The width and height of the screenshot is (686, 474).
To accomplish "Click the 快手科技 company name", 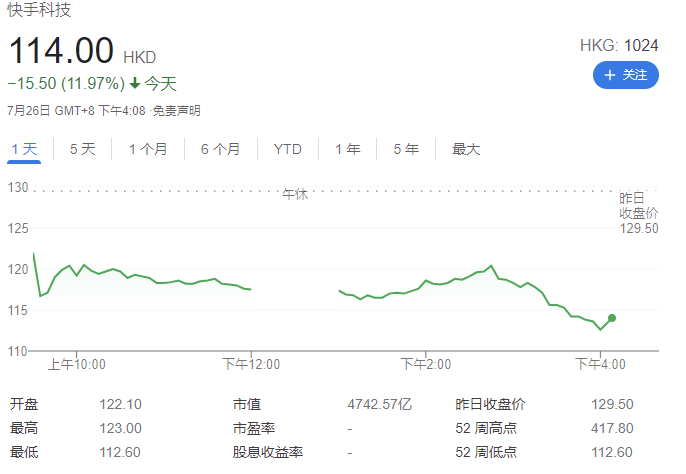I will (x=39, y=11).
